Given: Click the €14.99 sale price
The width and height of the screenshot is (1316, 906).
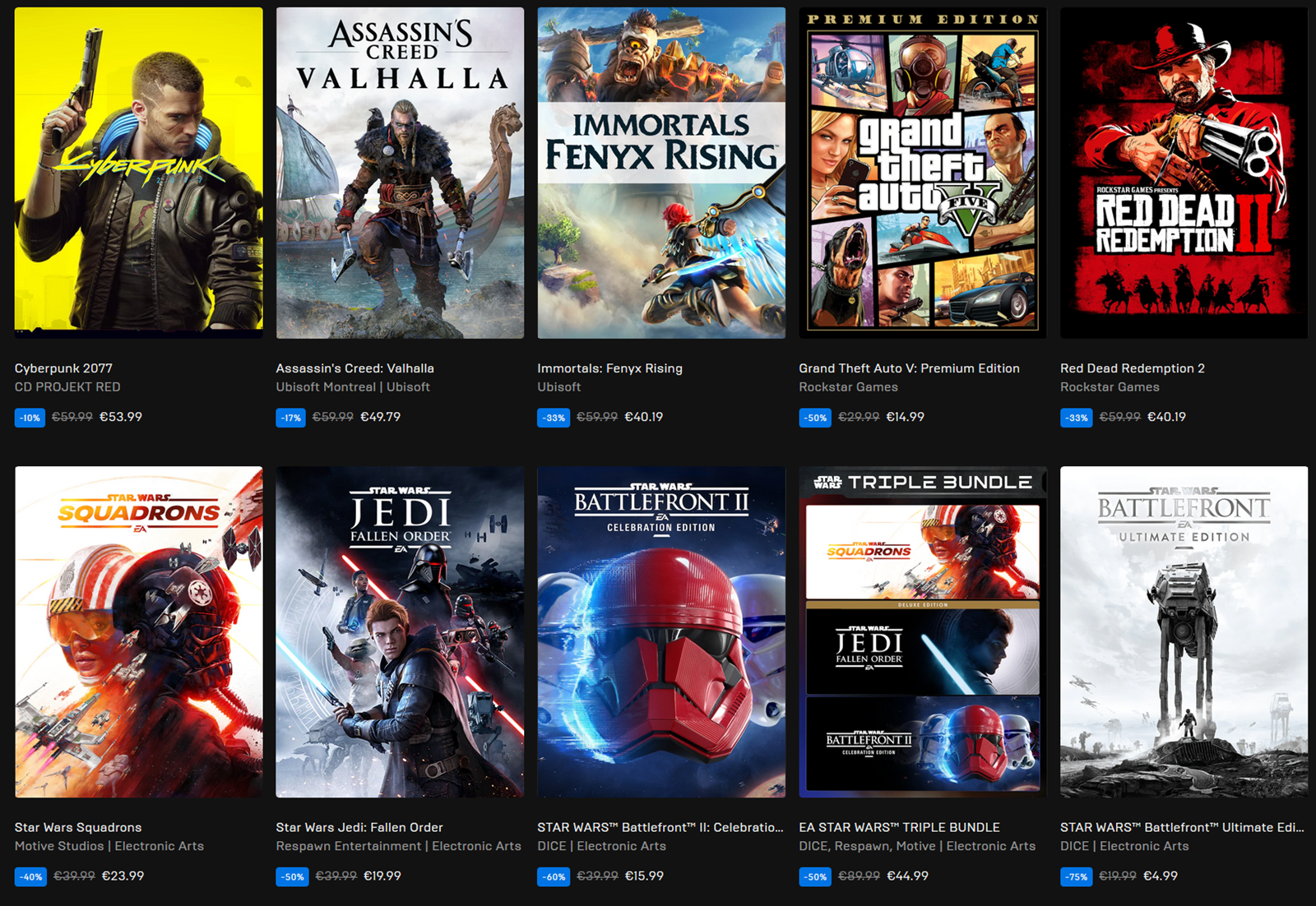Looking at the screenshot, I should [x=905, y=417].
